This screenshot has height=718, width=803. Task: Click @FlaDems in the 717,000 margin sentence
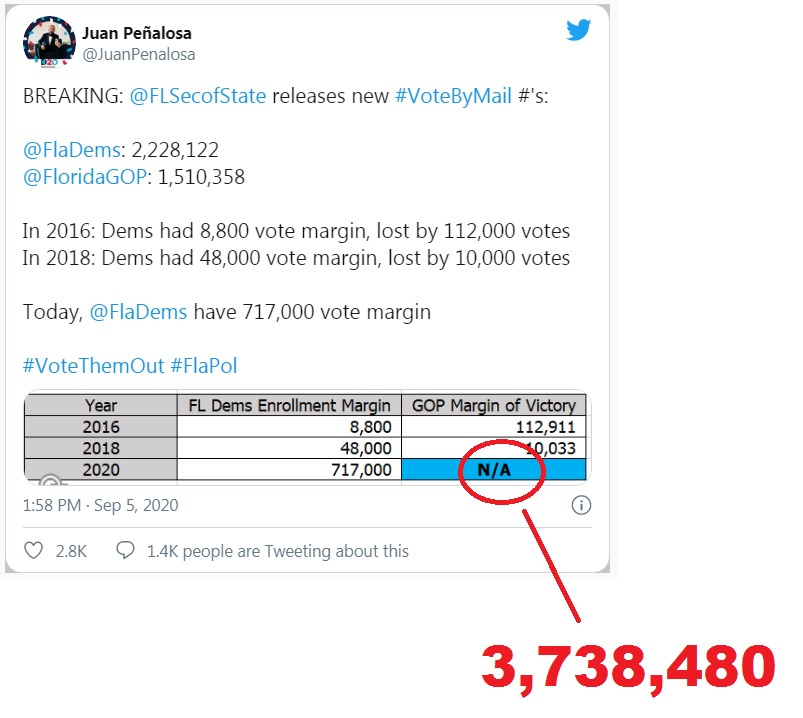(x=138, y=311)
